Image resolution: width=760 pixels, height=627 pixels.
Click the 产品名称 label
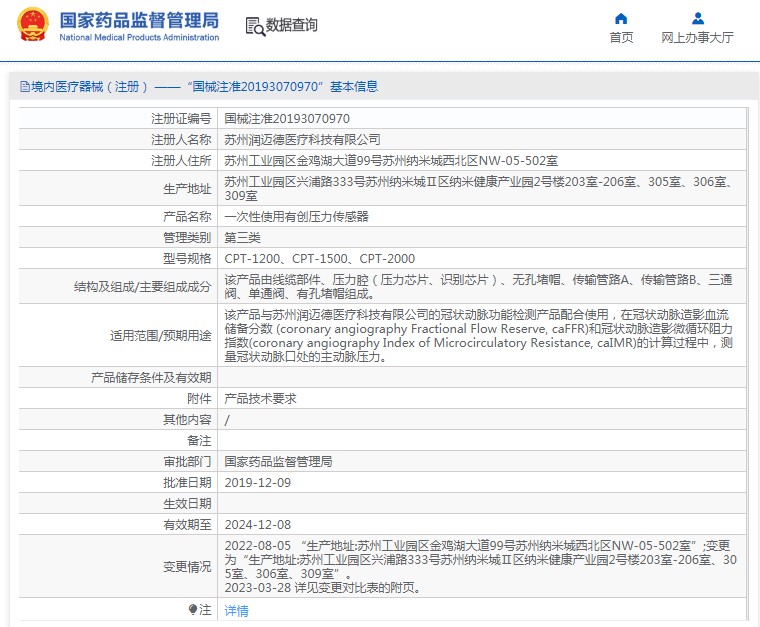pyautogui.click(x=187, y=216)
